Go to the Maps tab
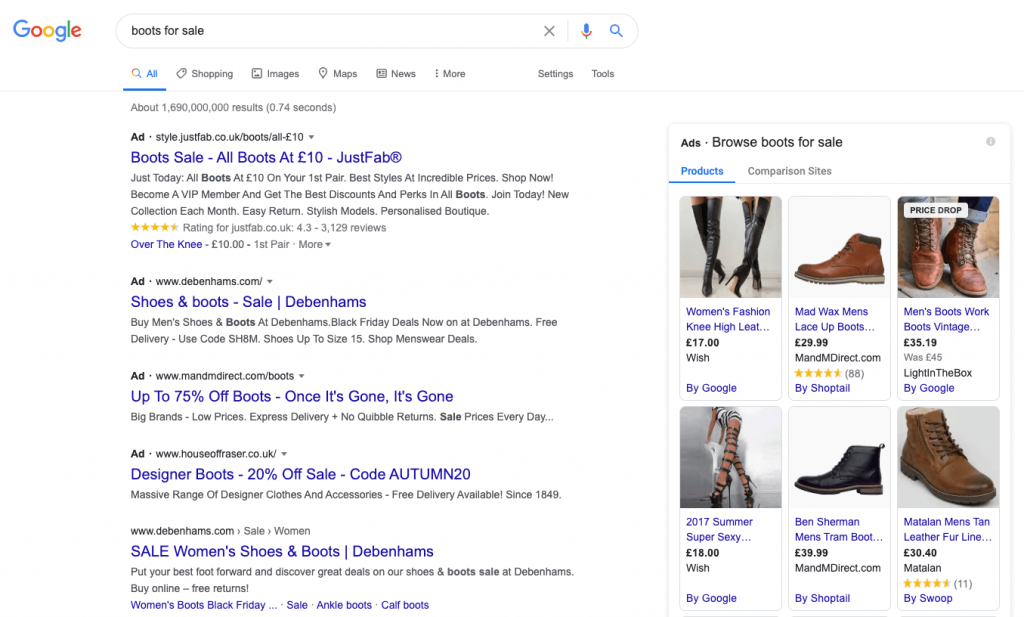Image resolution: width=1024 pixels, height=617 pixels. 338,74
